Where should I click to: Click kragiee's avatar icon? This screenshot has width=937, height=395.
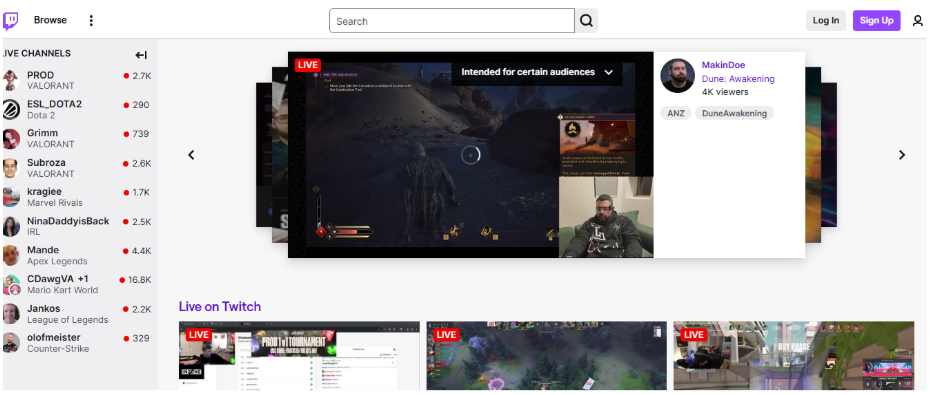[x=11, y=197]
